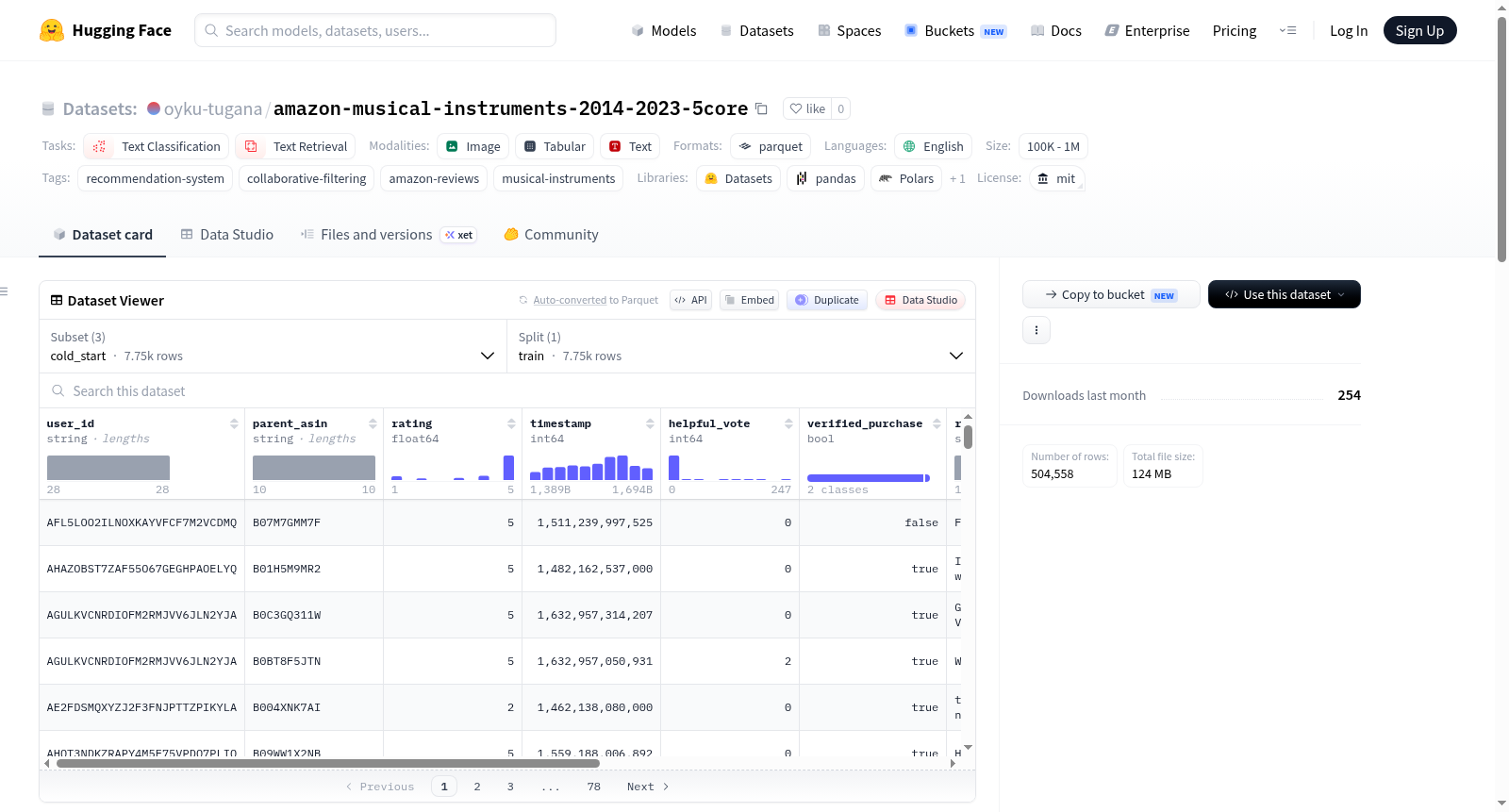Viewport: 1509px width, 812px height.
Task: Click the amazon-reviews tag
Action: (434, 178)
